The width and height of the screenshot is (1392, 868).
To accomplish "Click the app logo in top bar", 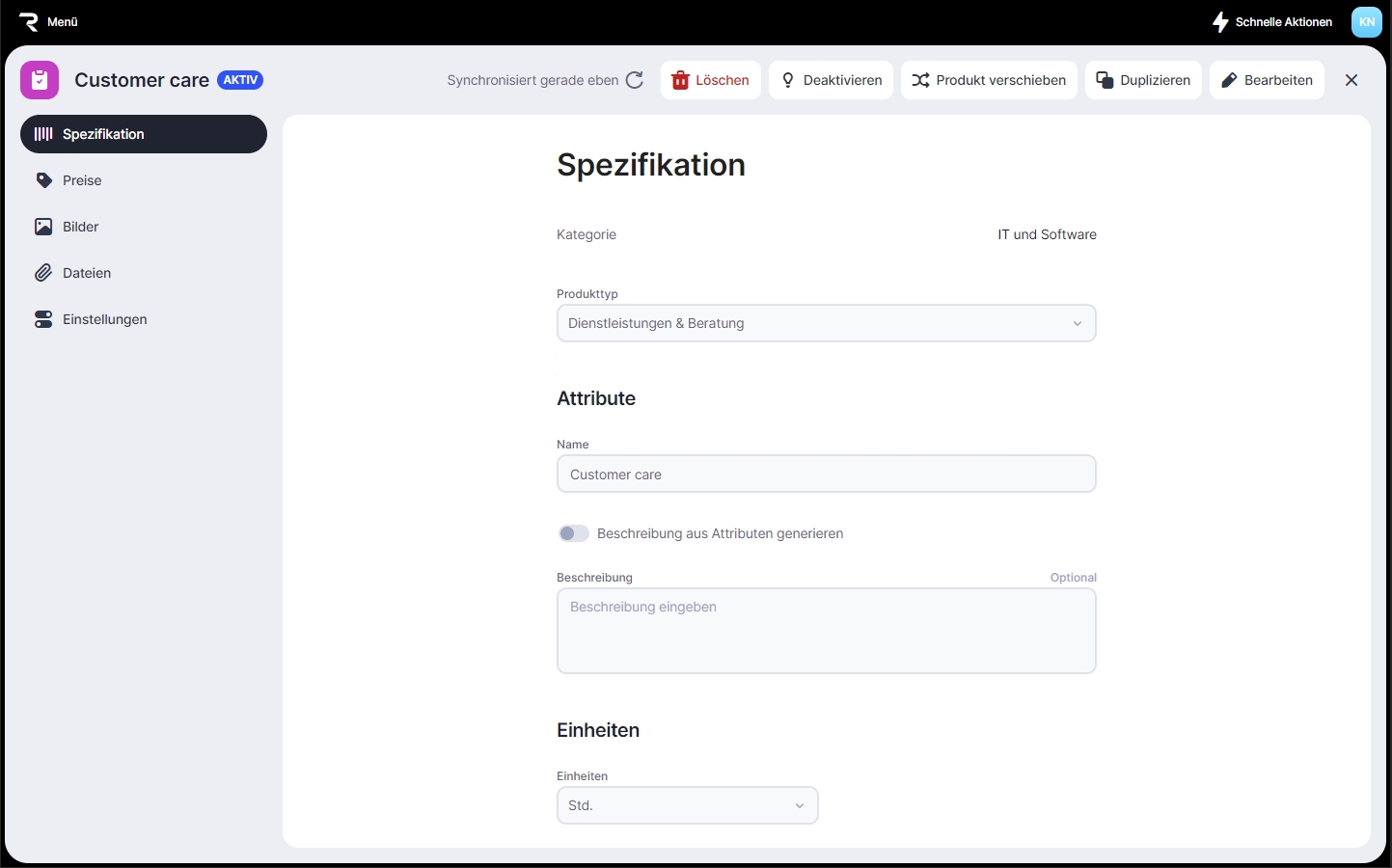I will click(28, 21).
